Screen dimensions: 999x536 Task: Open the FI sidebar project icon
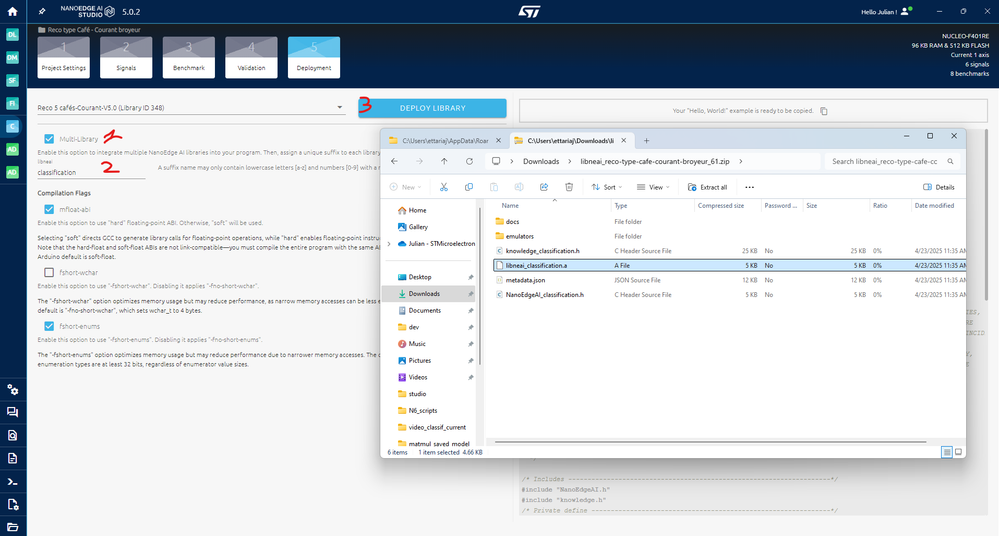point(12,103)
